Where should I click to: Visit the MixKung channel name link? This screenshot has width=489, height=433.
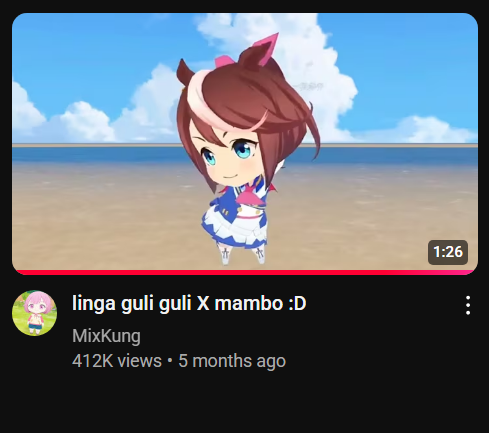pyautogui.click(x=106, y=336)
